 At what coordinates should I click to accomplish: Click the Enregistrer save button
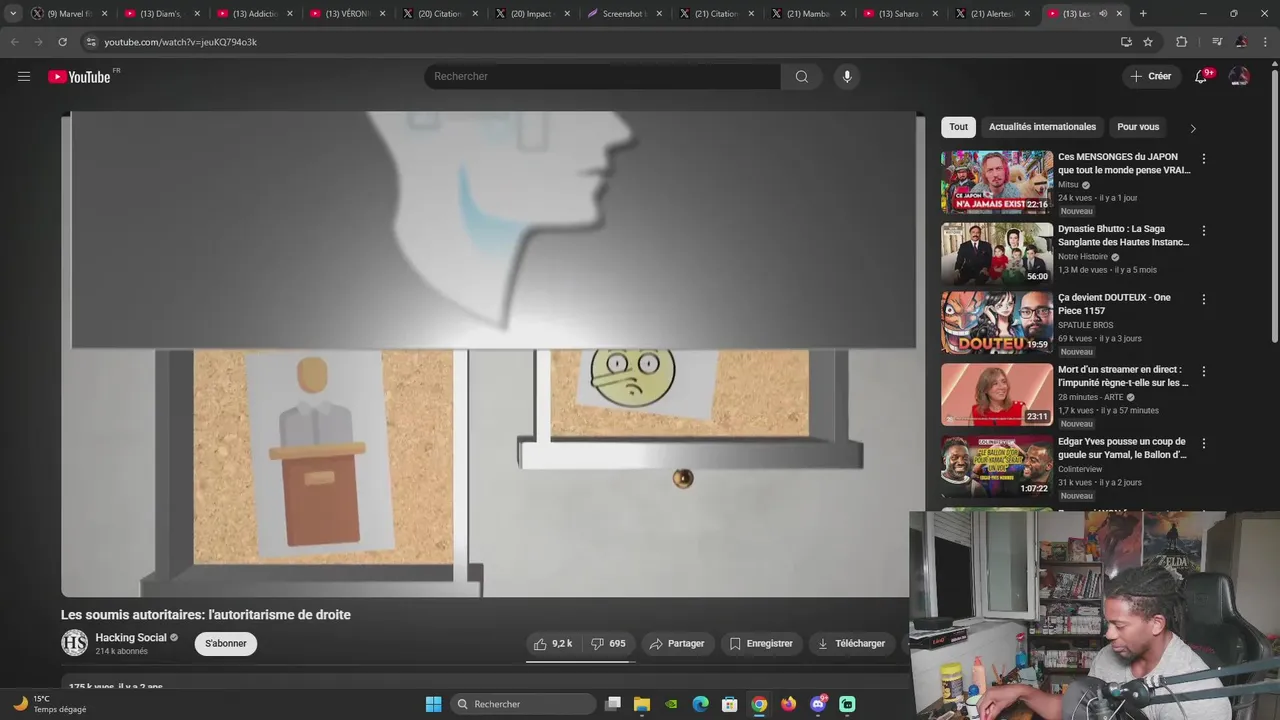pos(761,643)
